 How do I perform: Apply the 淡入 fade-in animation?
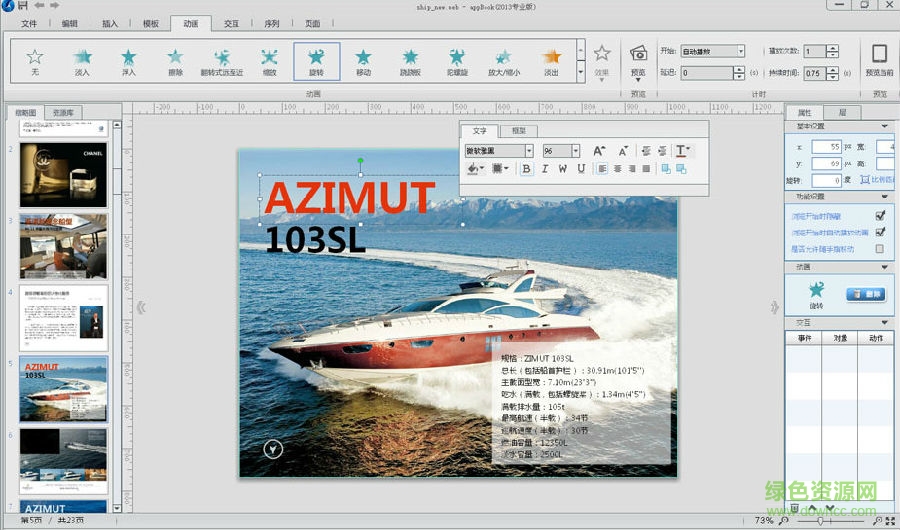(x=81, y=61)
